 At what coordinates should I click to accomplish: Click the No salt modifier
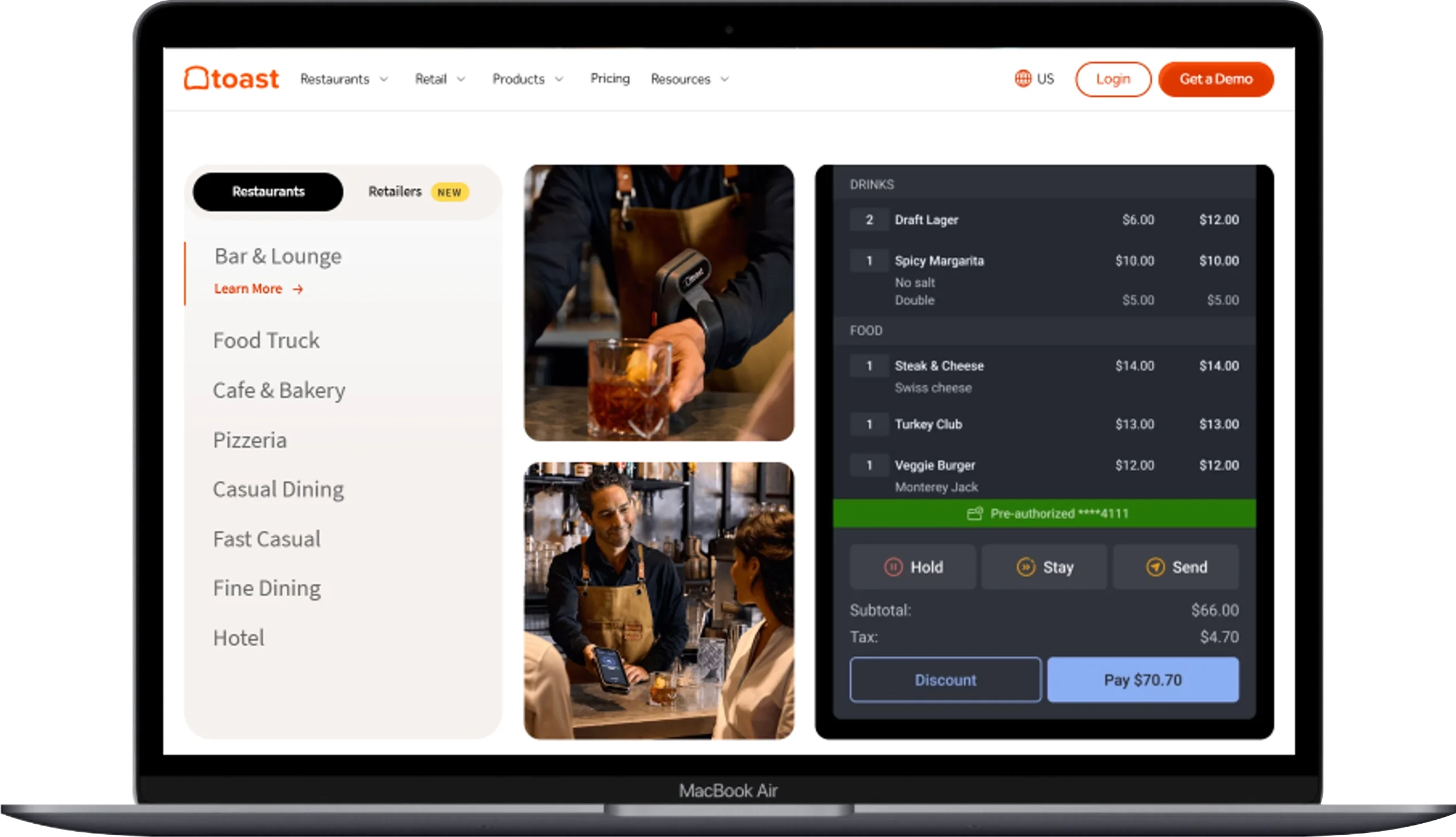915,283
